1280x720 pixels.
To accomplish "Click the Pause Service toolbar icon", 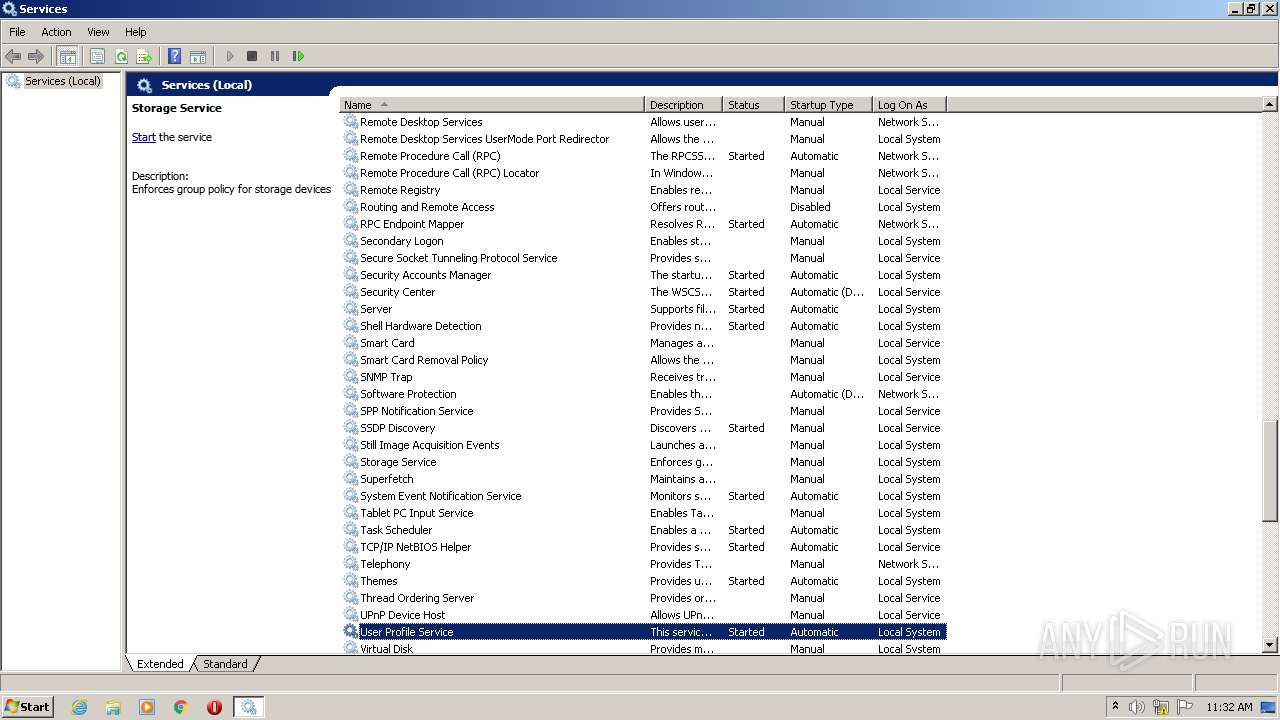I will [x=275, y=56].
